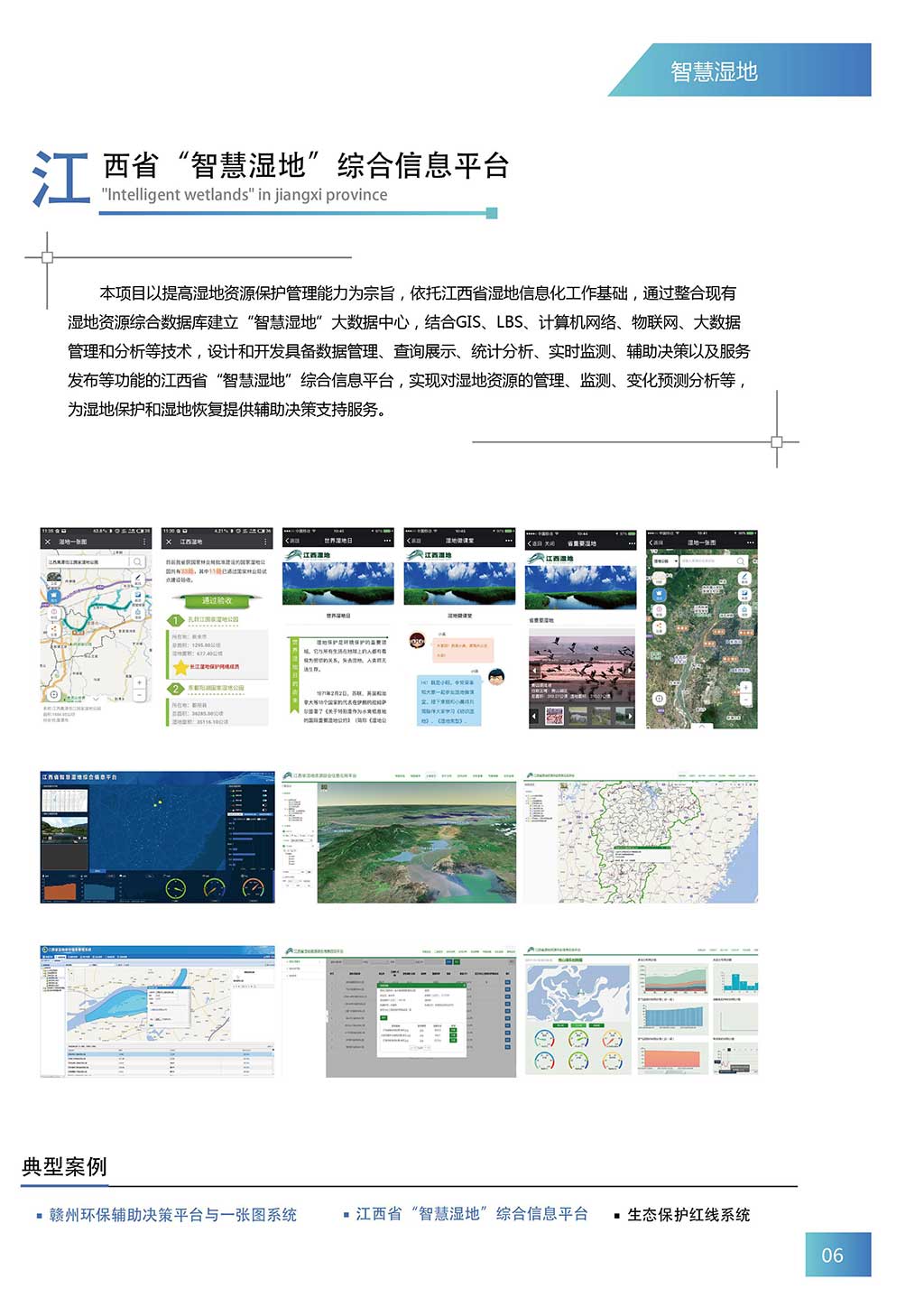Click the wetland banner image on 世界湿地日 screen
Viewport: 924px width, 1307px height.
[338, 583]
